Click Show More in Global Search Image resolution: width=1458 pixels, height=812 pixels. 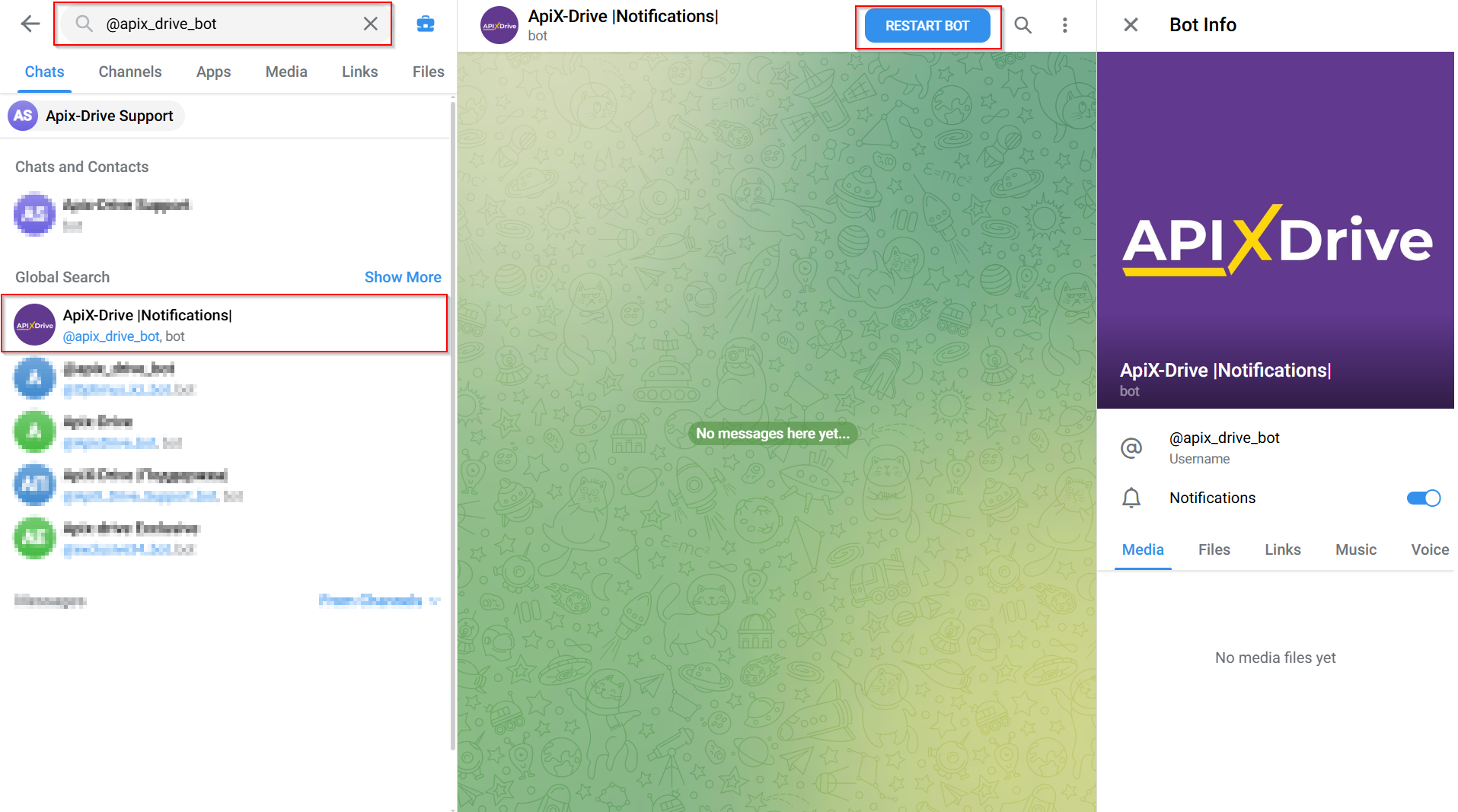click(x=403, y=277)
